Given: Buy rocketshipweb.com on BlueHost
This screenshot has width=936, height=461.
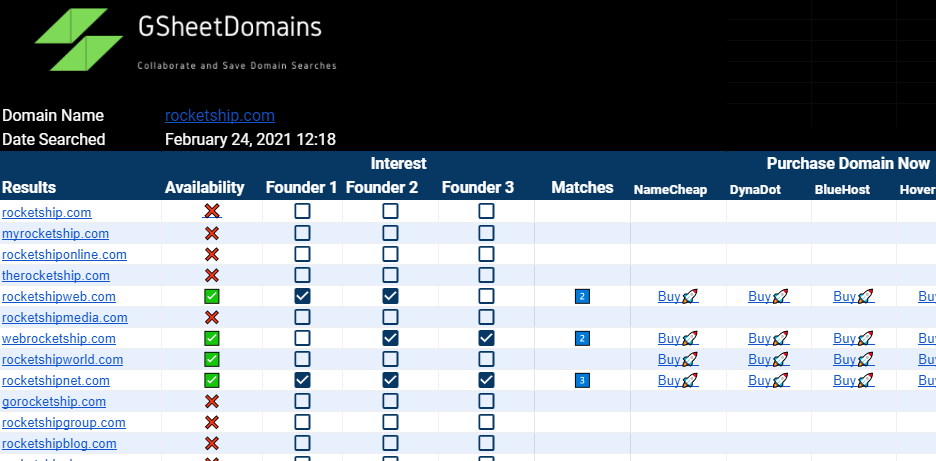Looking at the screenshot, I should point(854,296).
